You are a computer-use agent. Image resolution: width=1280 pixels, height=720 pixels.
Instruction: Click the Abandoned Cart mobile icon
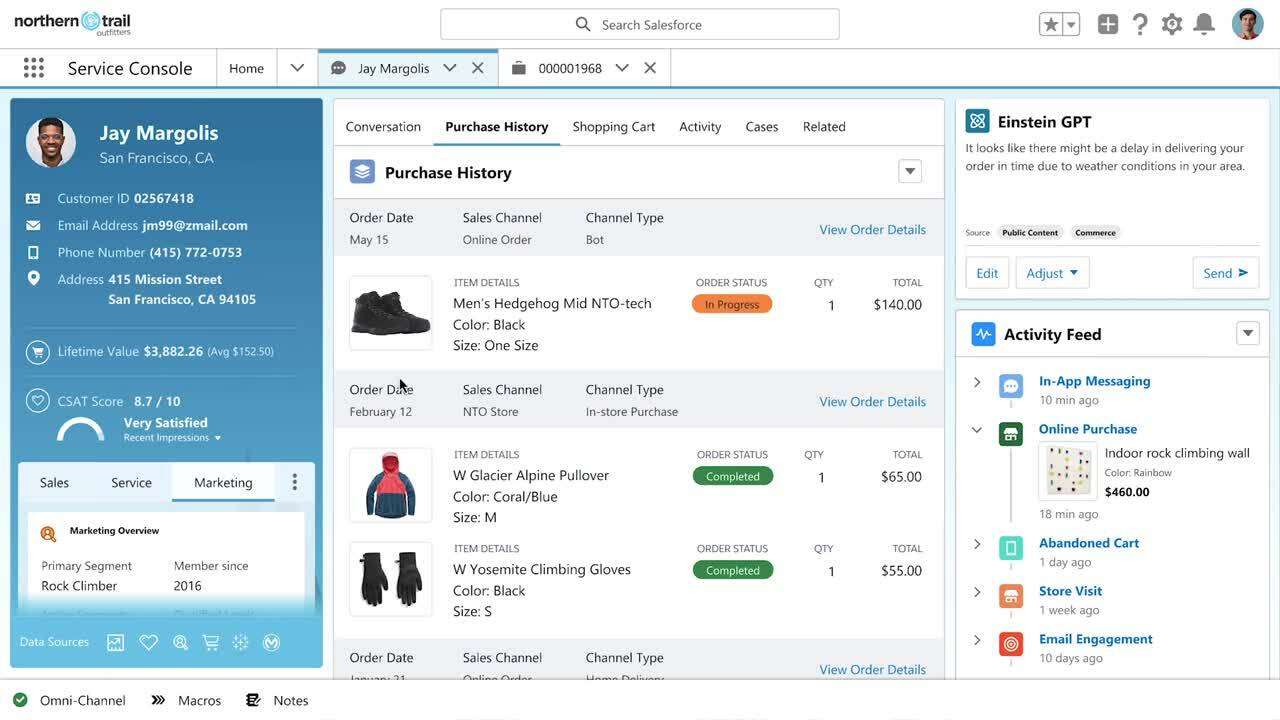1011,548
